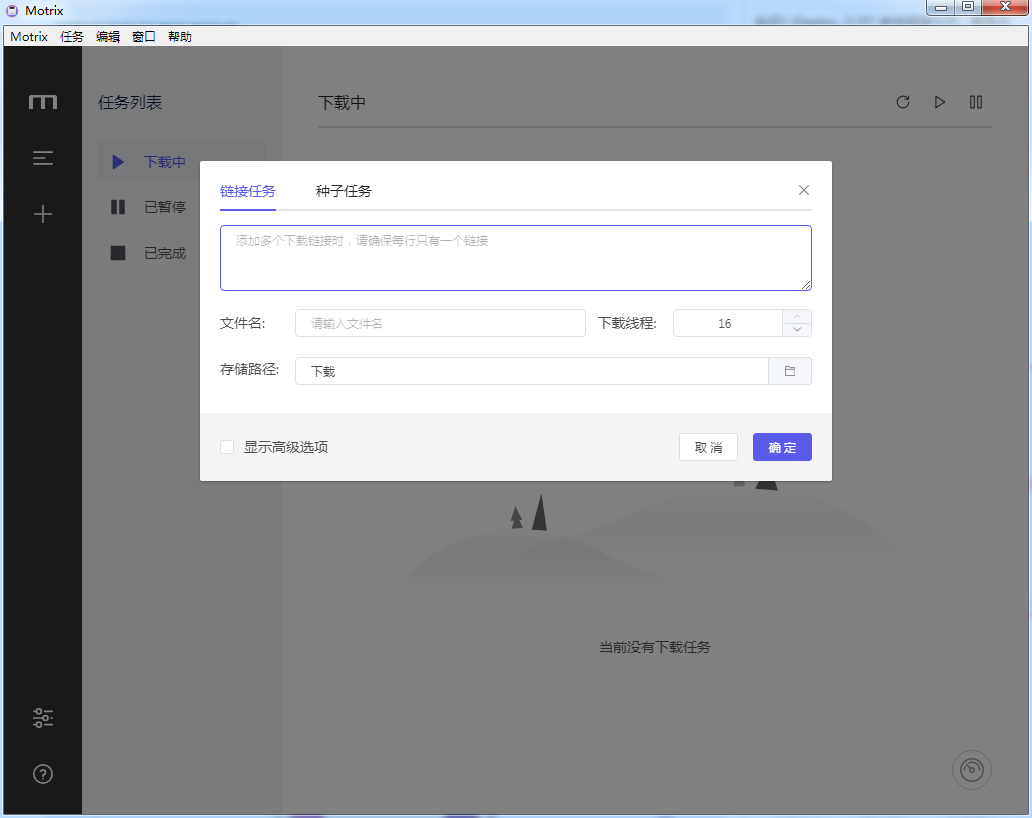
Task: Open a new task with the plus icon
Action: pos(42,213)
